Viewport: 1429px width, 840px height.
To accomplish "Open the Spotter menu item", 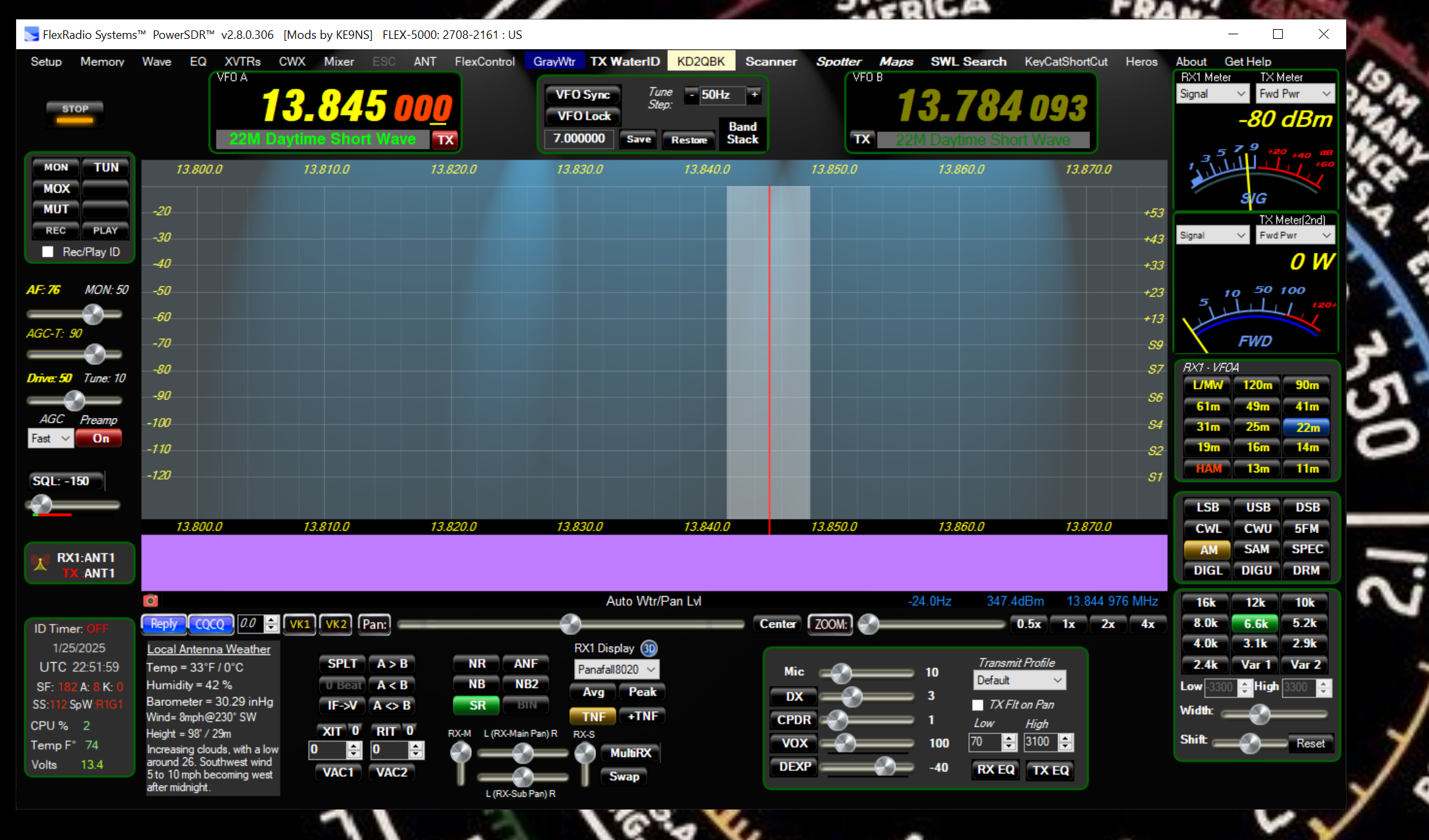I will [x=839, y=61].
